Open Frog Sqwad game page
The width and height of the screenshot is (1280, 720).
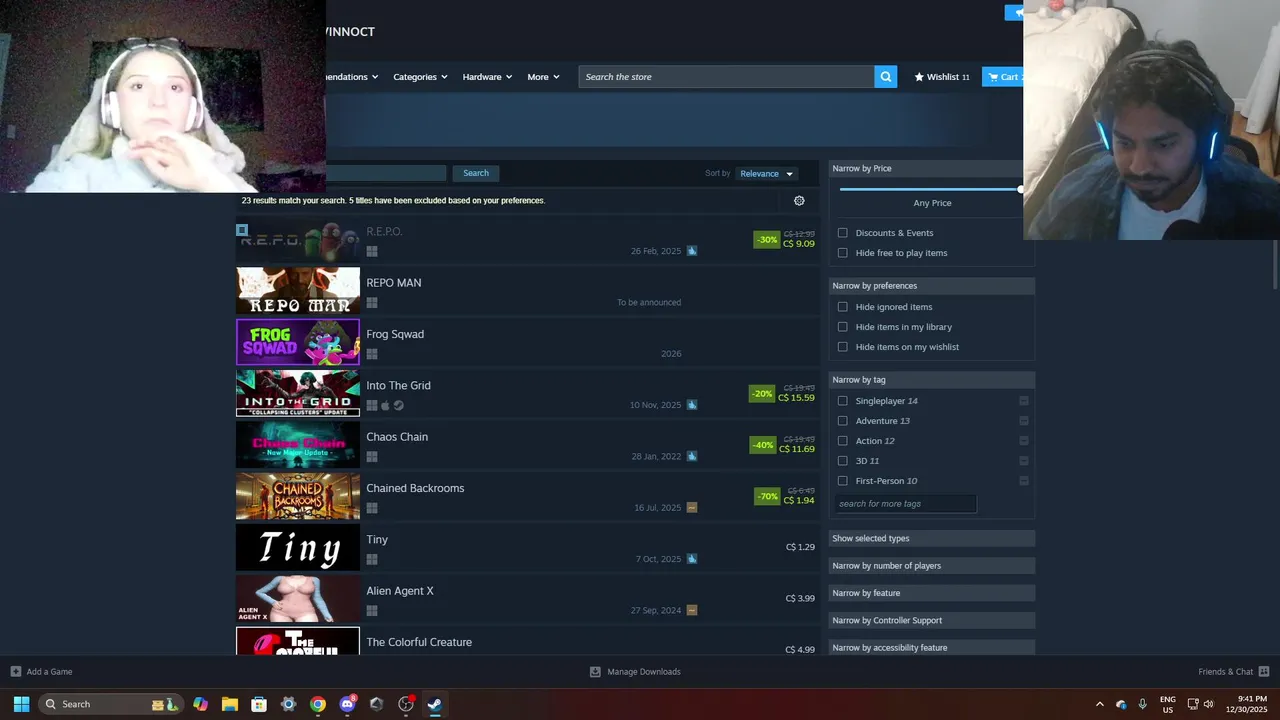[528, 342]
